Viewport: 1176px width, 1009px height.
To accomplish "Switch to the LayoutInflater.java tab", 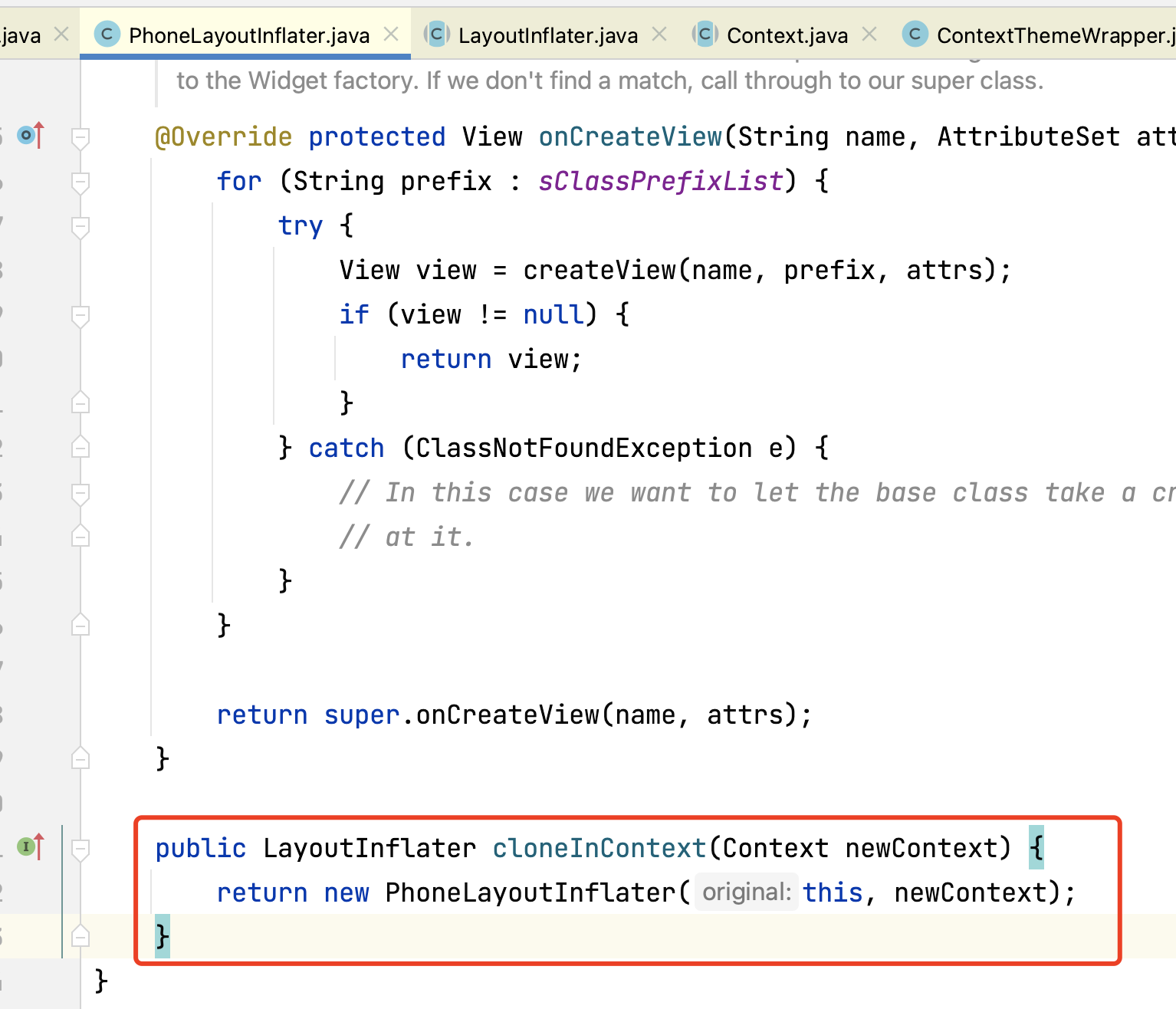I will (x=547, y=35).
